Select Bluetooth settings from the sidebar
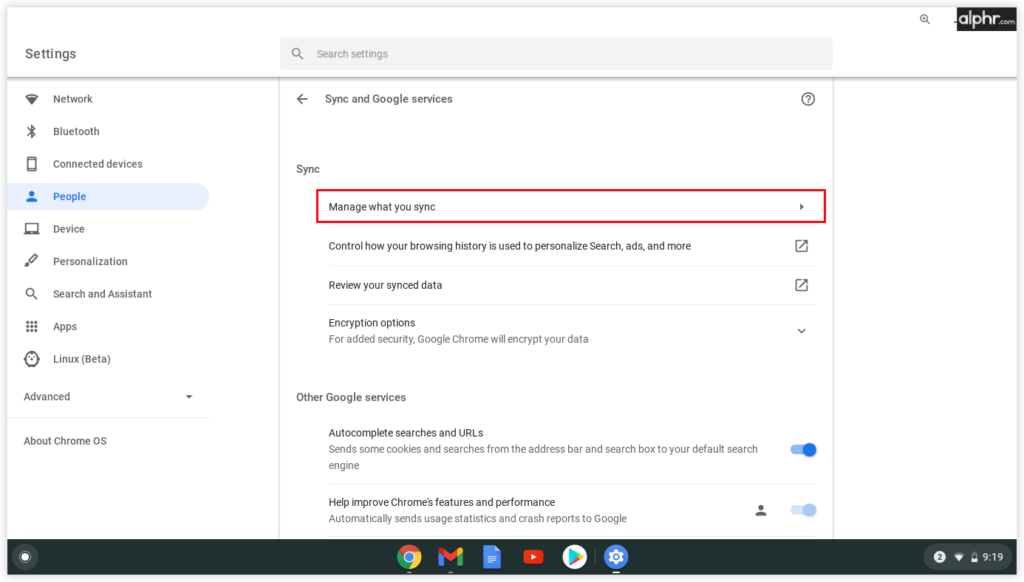 tap(74, 131)
